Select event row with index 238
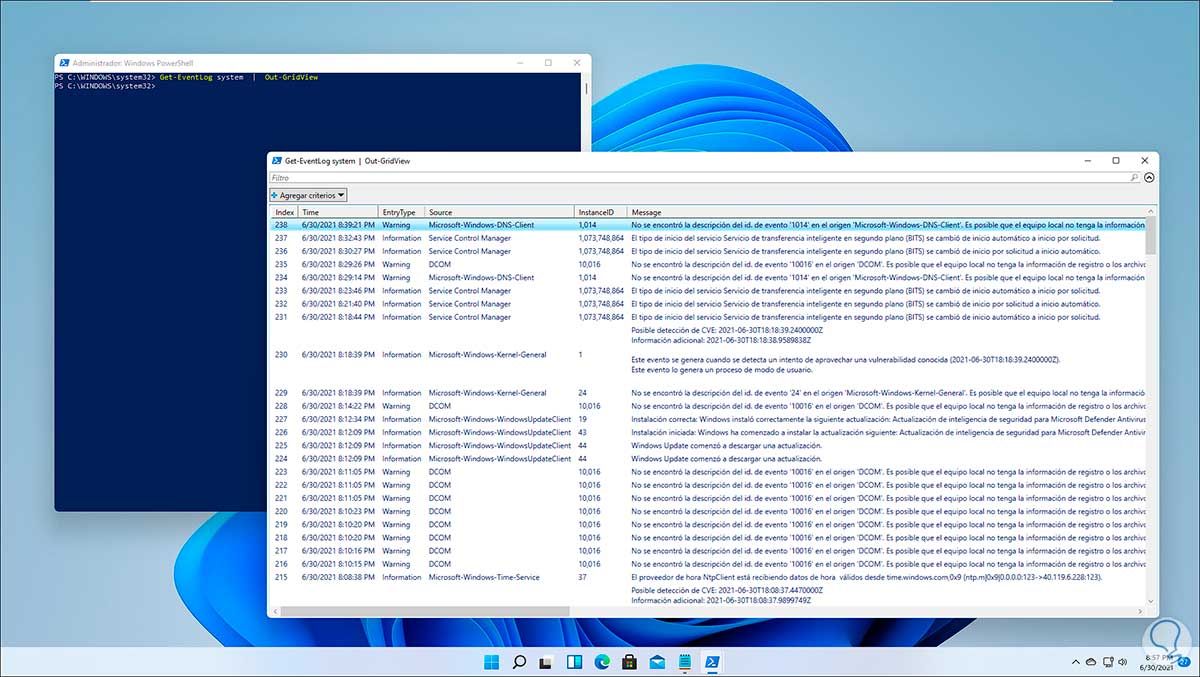Screen dimensions: 1200x677 [x=708, y=225]
